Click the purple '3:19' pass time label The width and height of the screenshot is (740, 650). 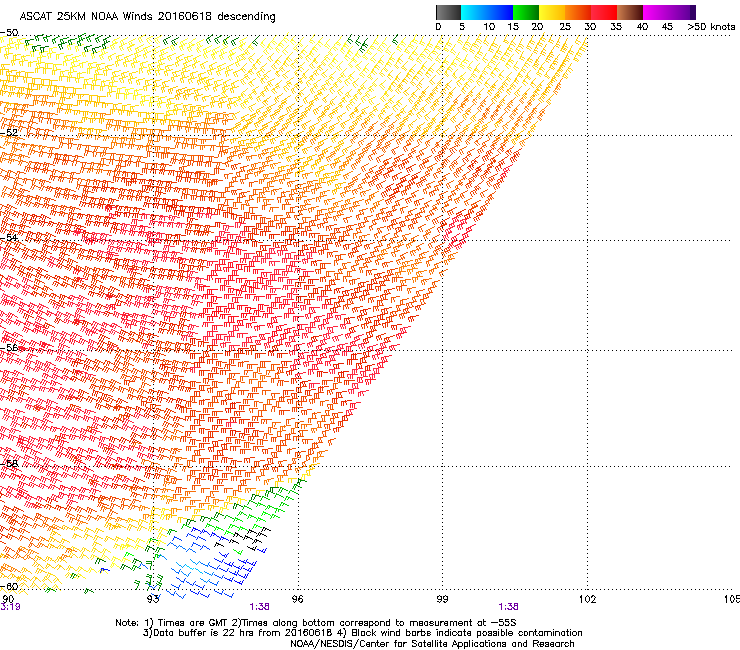coord(10,607)
